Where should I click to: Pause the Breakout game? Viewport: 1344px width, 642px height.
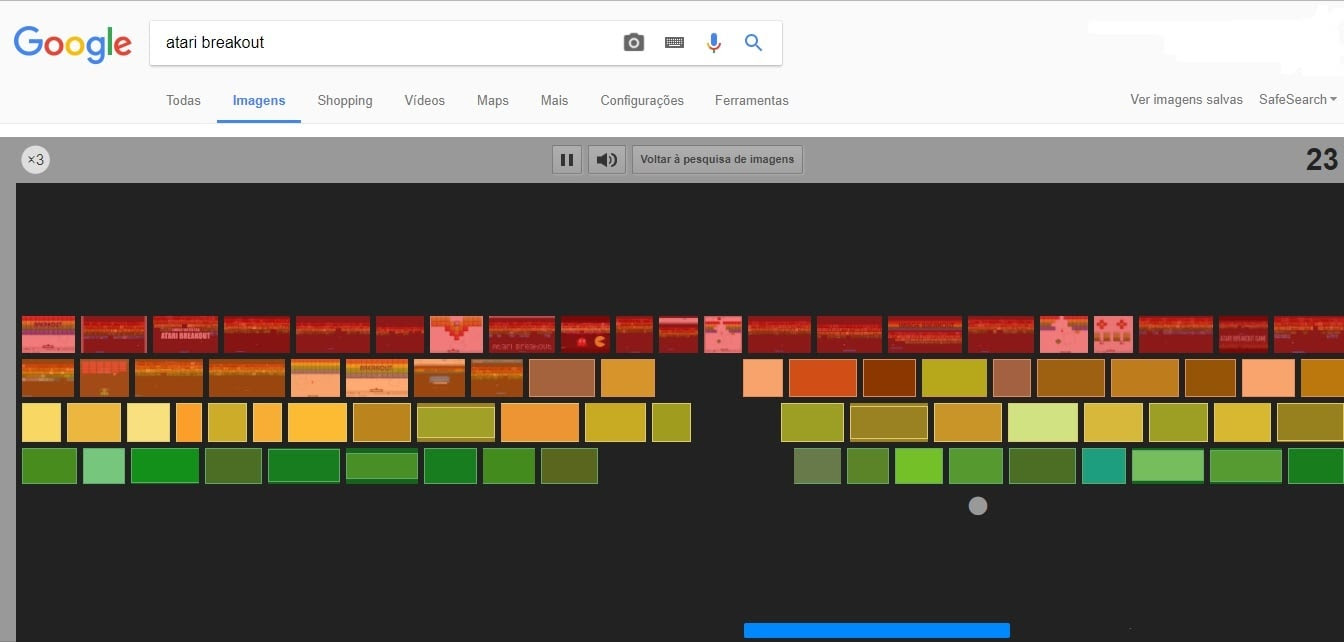pyautogui.click(x=567, y=159)
